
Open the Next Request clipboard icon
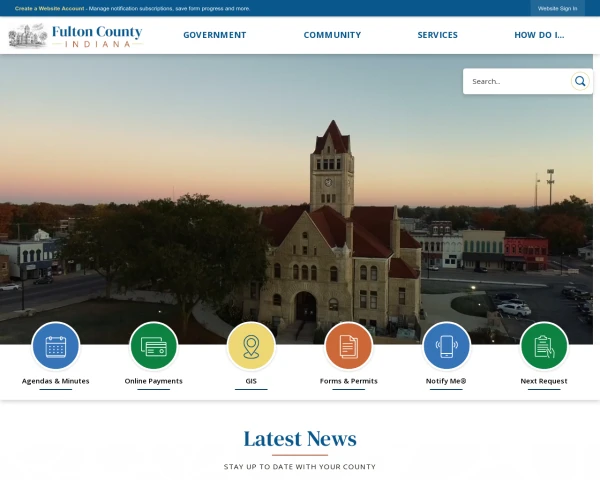tap(544, 346)
